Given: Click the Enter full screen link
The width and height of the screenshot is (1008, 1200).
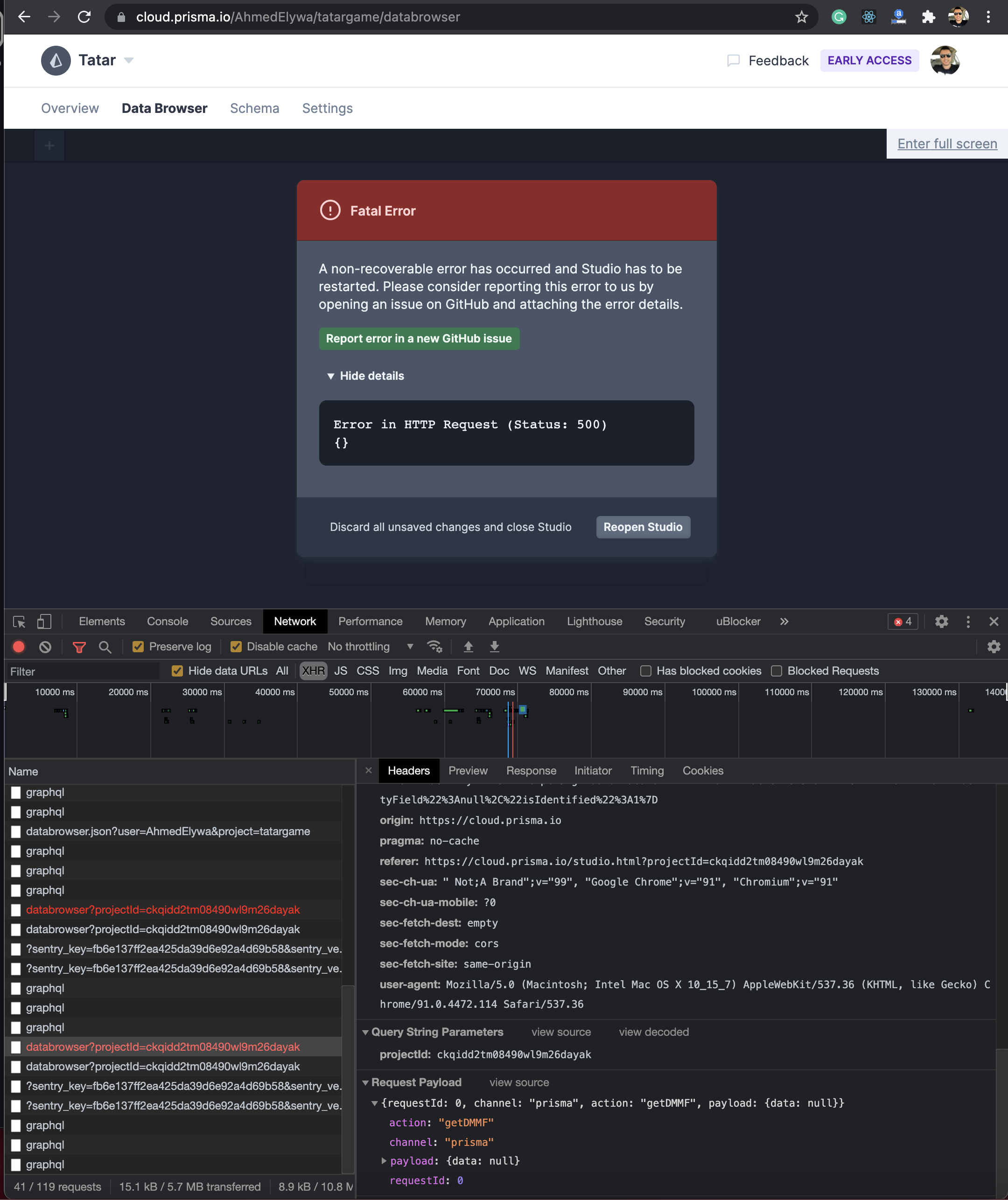Looking at the screenshot, I should tap(947, 143).
